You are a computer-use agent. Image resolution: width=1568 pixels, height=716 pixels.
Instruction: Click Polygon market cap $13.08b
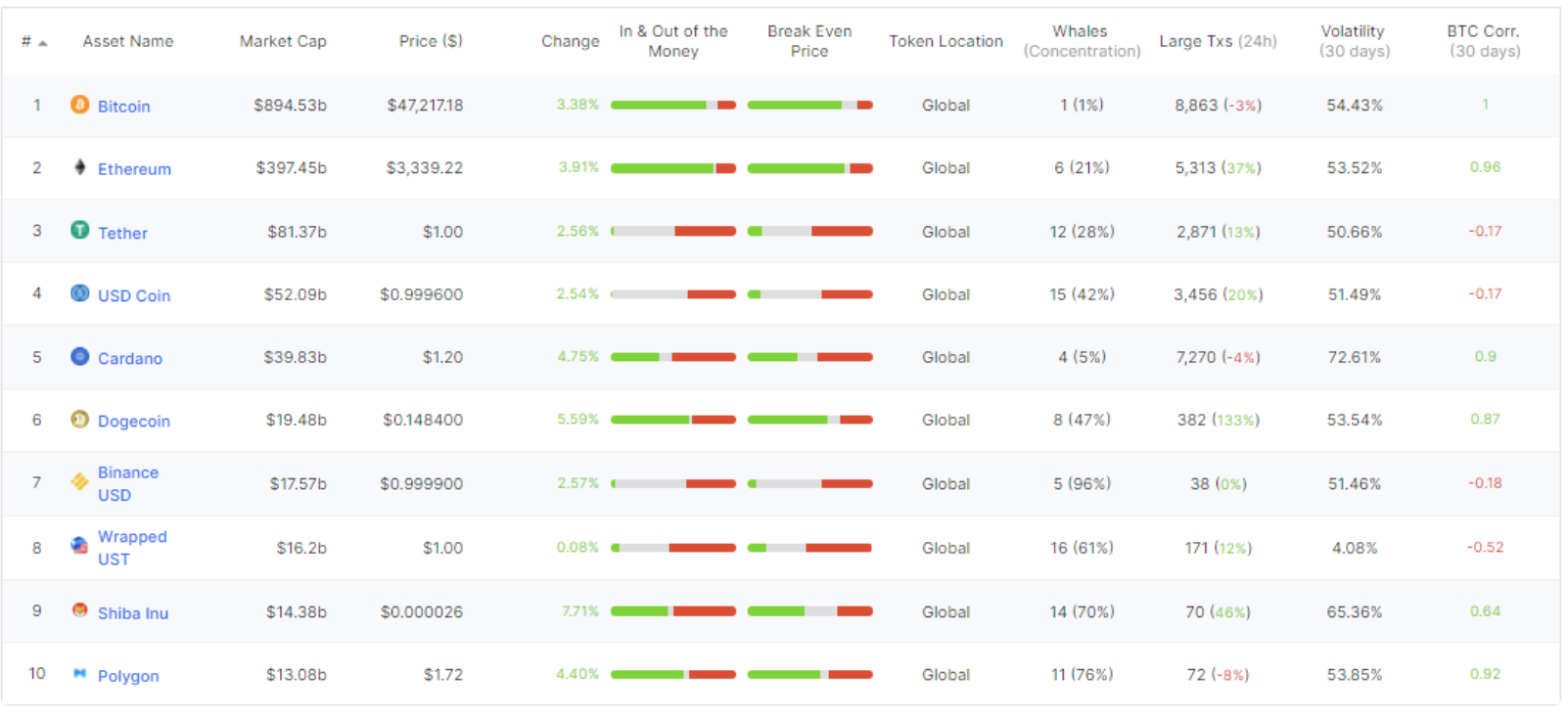[297, 674]
